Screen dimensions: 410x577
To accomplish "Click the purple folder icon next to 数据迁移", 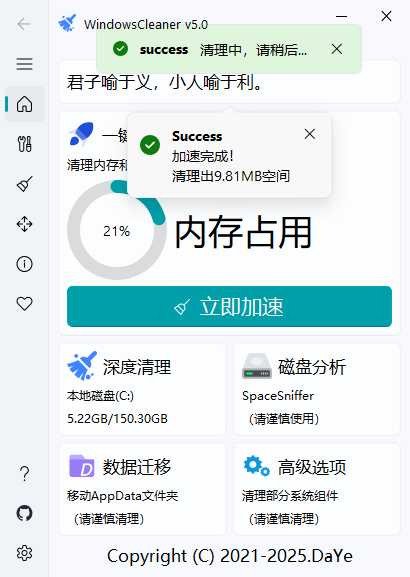I will [81, 466].
